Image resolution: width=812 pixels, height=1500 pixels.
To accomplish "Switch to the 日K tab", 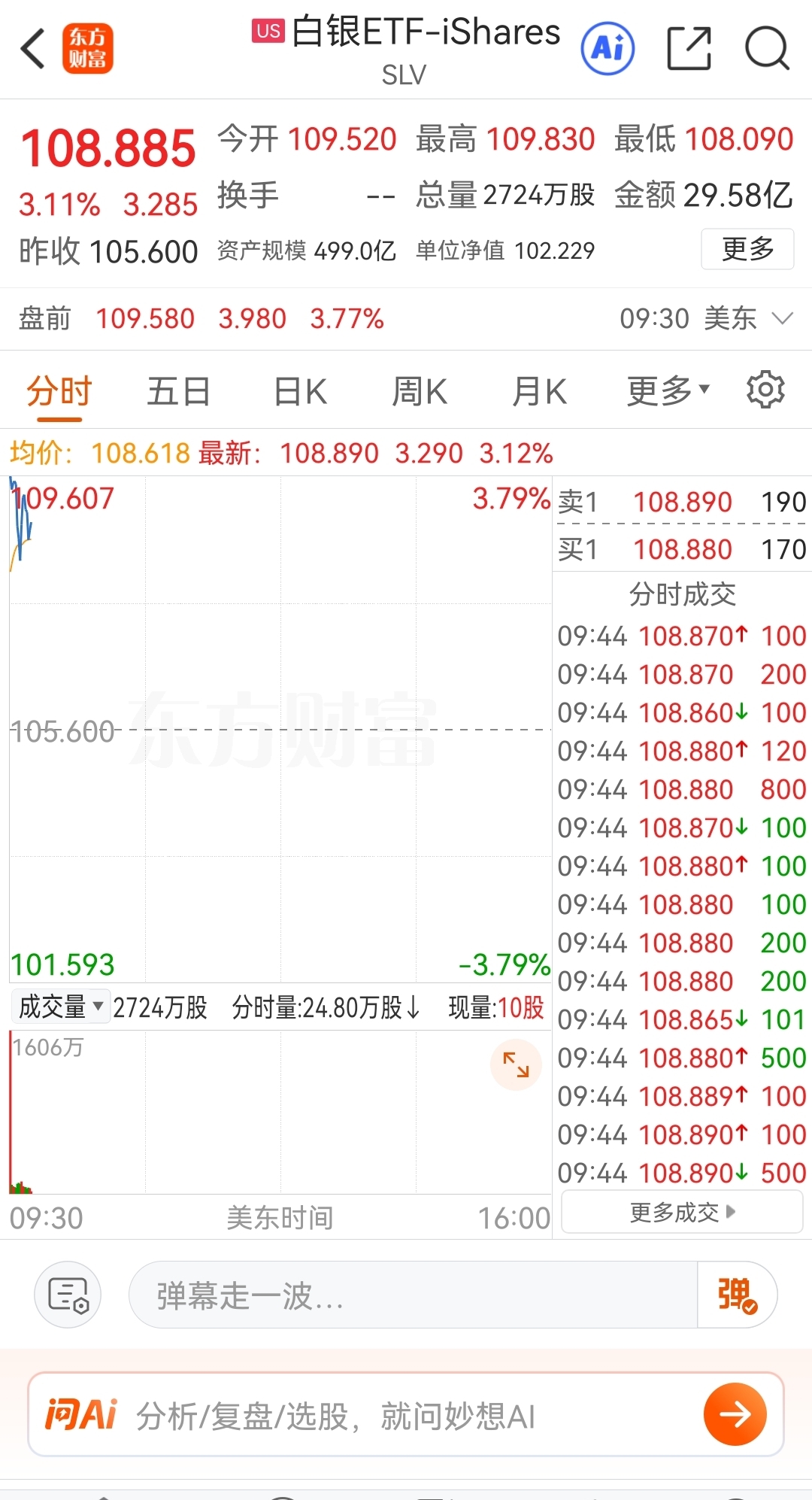I will point(300,391).
